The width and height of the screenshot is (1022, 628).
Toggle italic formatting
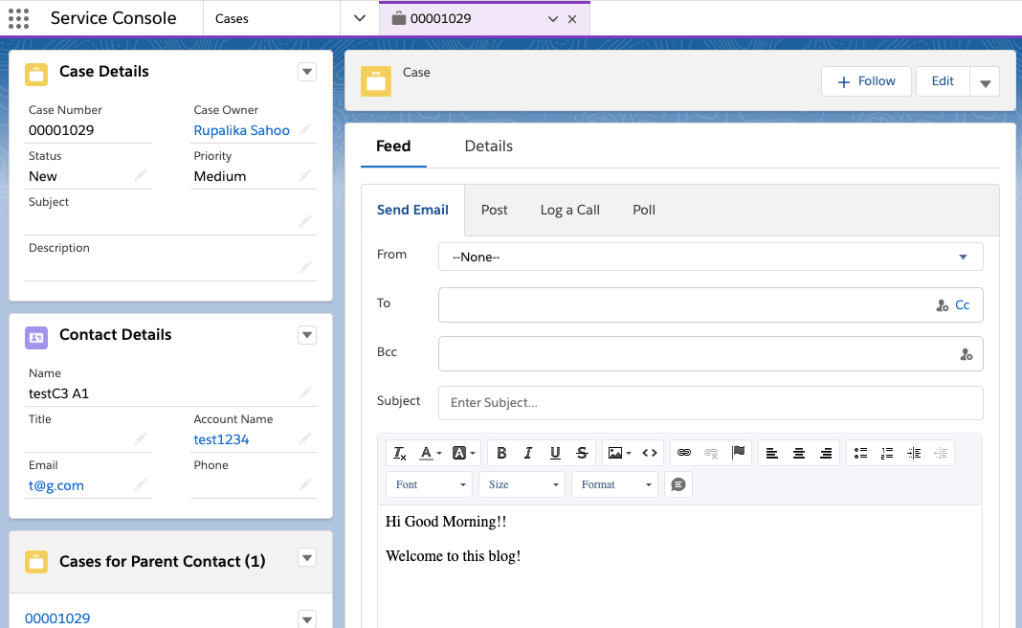[x=529, y=453]
